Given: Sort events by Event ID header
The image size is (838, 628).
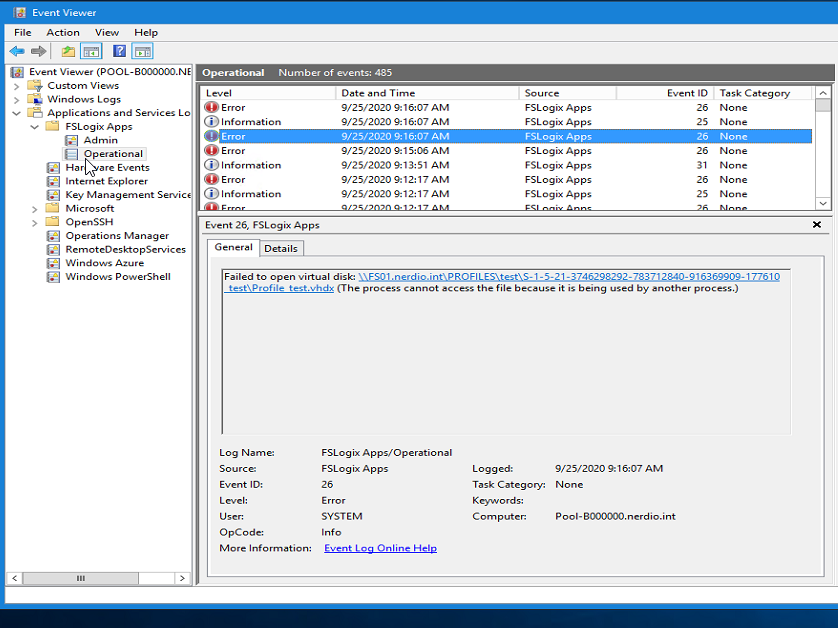Looking at the screenshot, I should pyautogui.click(x=665, y=93).
